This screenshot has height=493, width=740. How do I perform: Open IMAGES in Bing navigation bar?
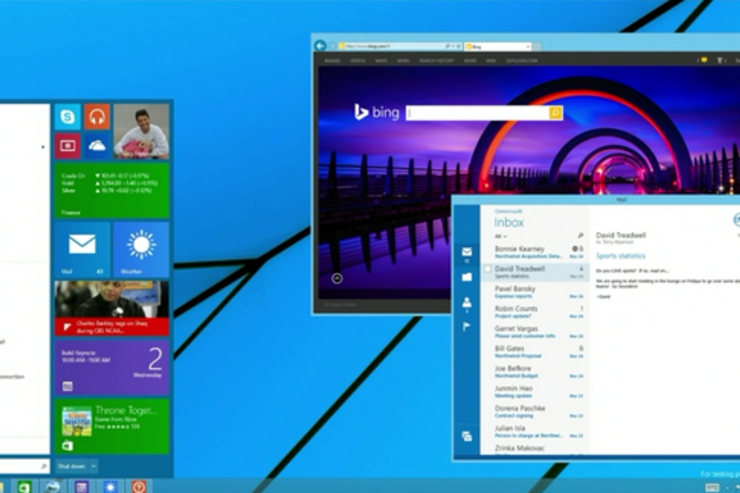point(333,61)
